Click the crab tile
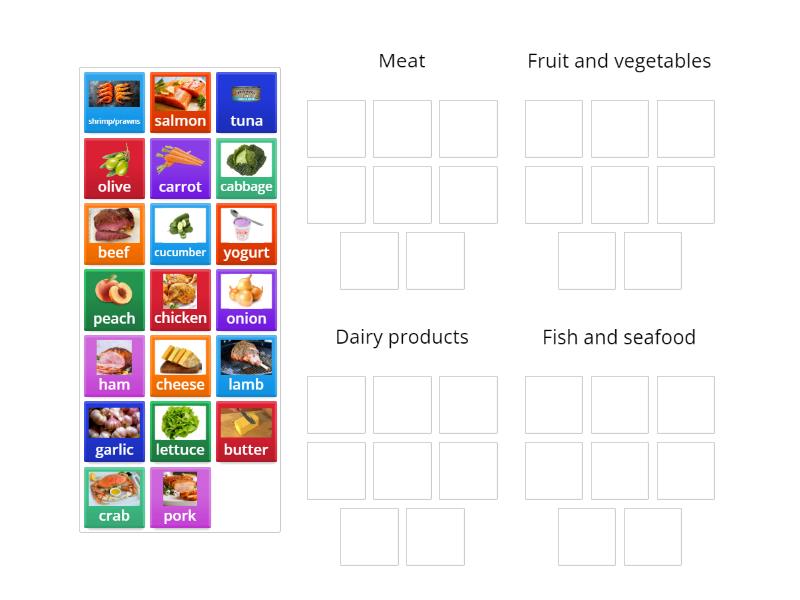Viewport: 800px width, 600px height. pyautogui.click(x=114, y=498)
